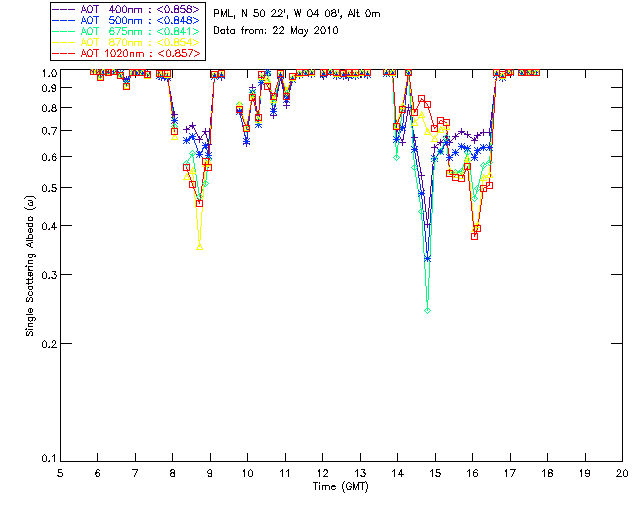Click the x-axis tick label 17
640x512 pixels.
[510, 473]
